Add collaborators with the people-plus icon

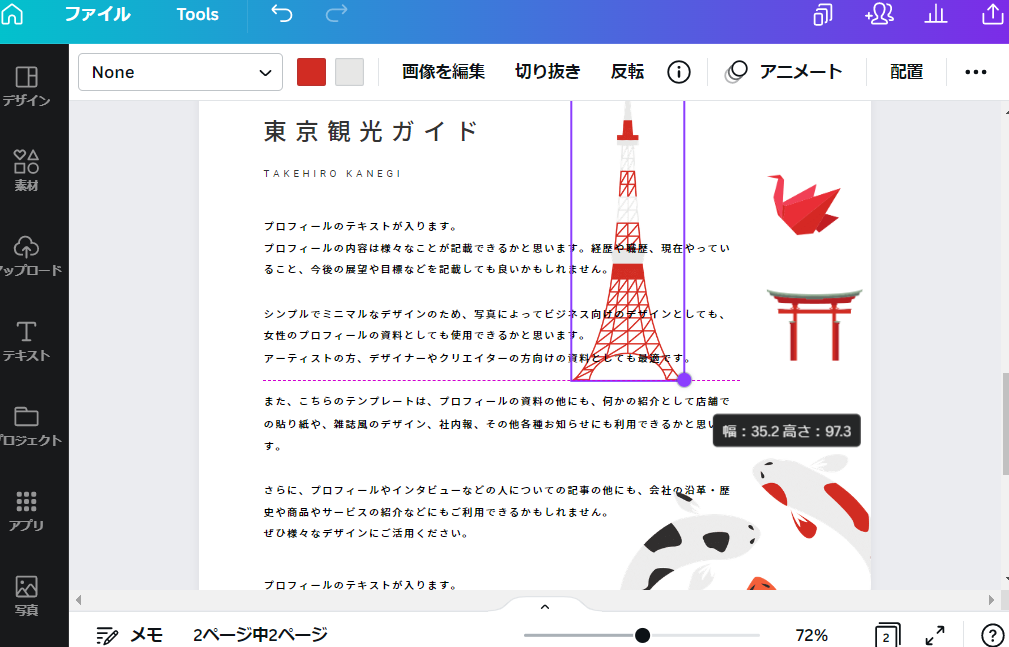880,14
